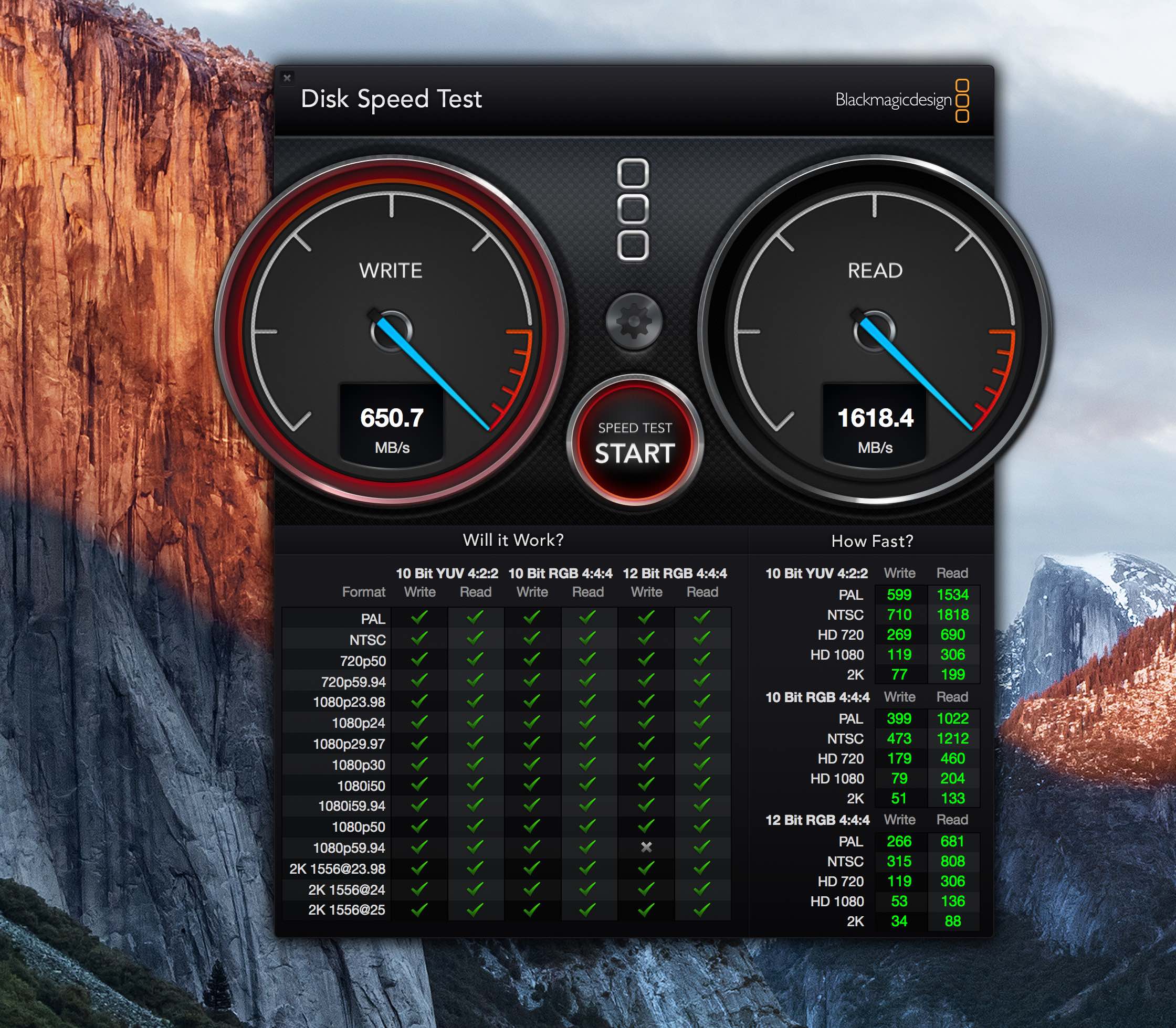Select the "Will it Work?" panel header
The width and height of the screenshot is (1176, 1028).
click(513, 540)
